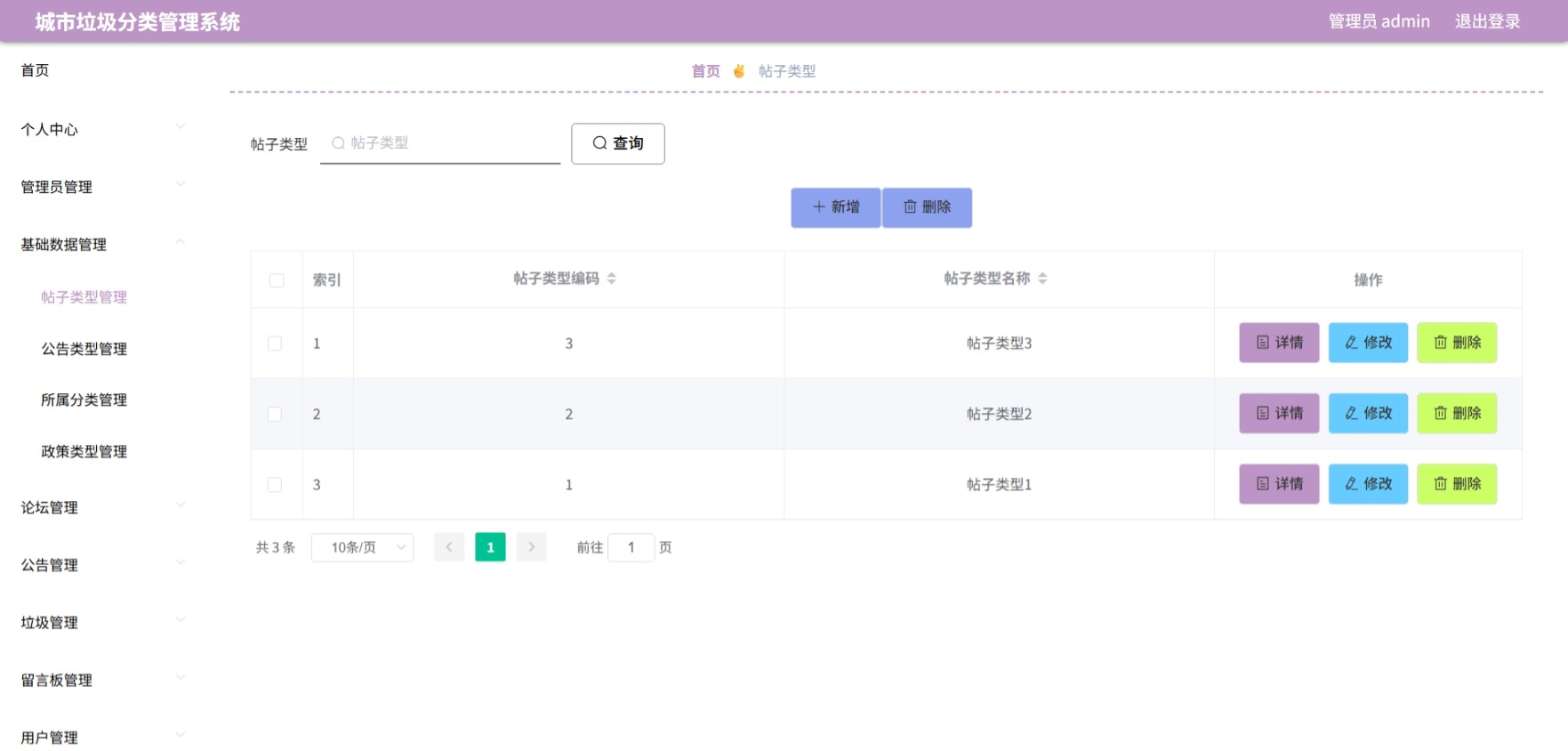Expand the 用户管理 sidebar menu

[x=103, y=738]
